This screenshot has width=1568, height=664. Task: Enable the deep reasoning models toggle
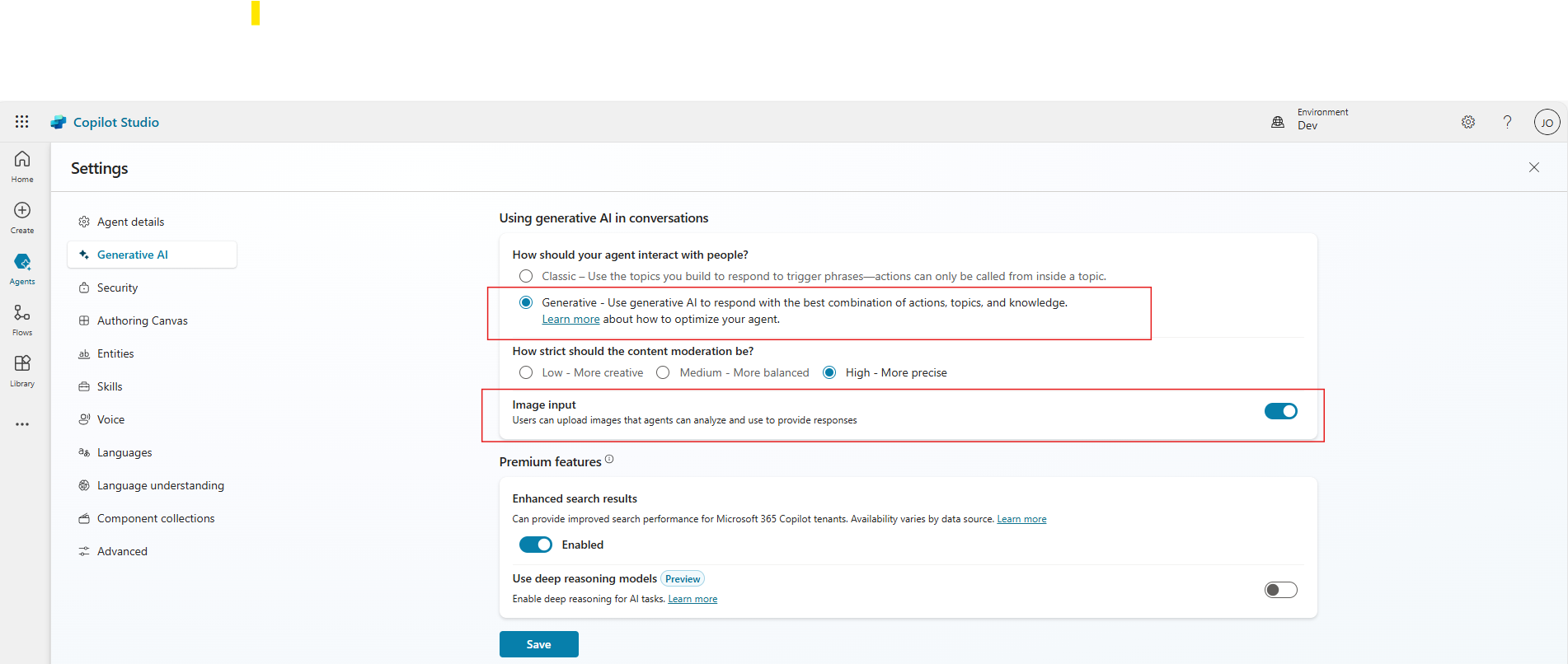click(1280, 590)
